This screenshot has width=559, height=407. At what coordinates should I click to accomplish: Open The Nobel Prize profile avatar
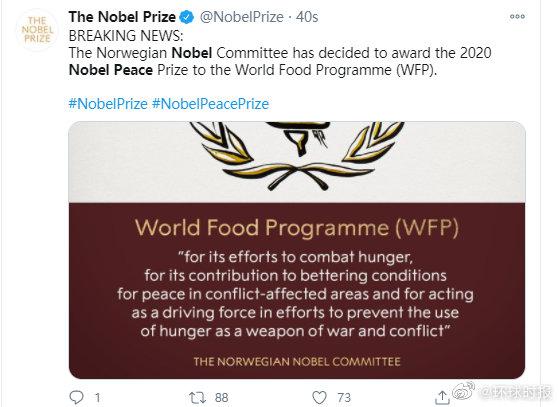pos(37,30)
